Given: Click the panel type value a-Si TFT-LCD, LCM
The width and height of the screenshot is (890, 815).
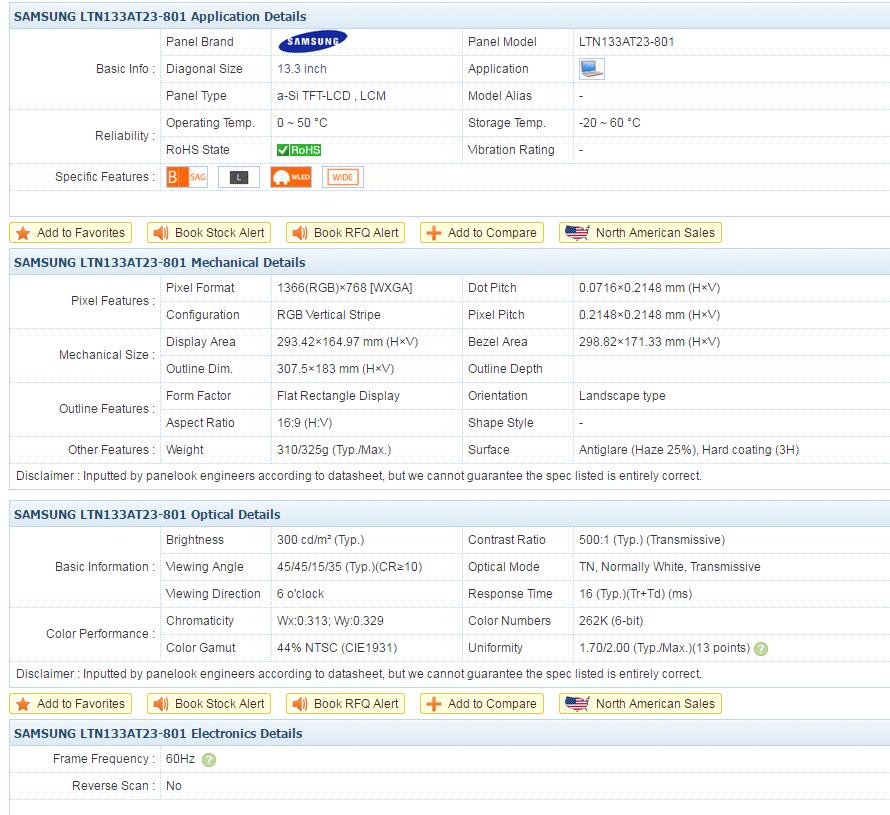Looking at the screenshot, I should [x=331, y=95].
